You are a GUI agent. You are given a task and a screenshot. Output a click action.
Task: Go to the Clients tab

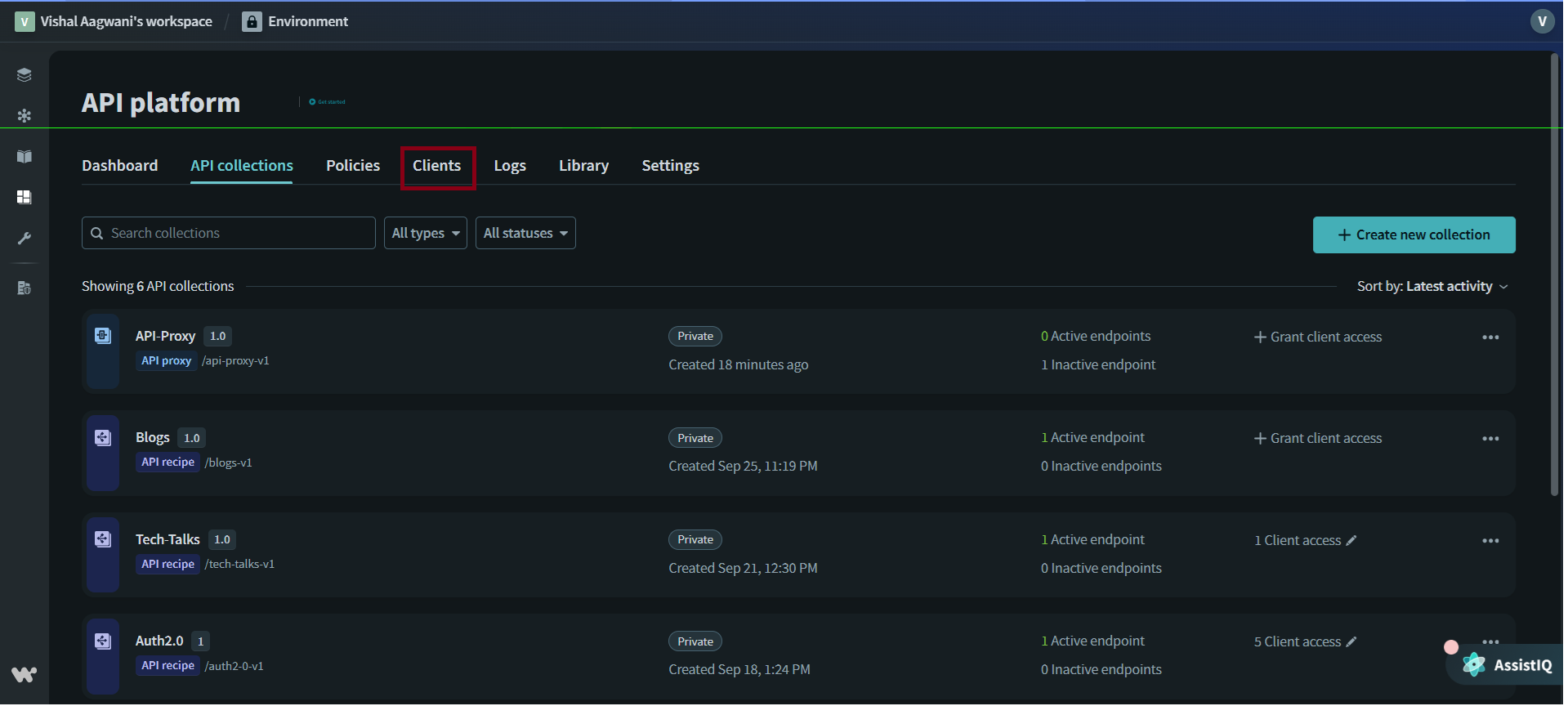point(437,166)
